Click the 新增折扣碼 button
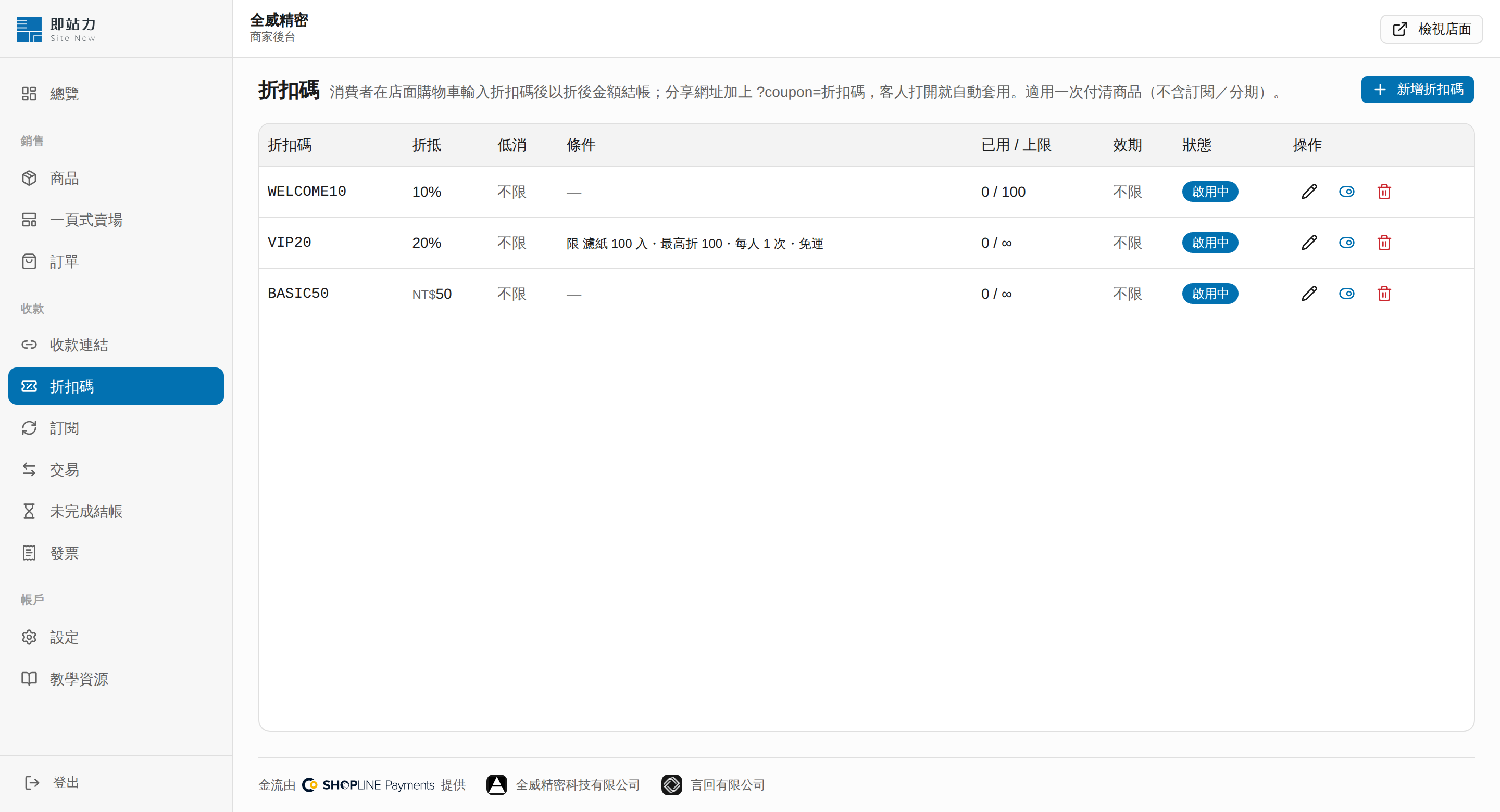Screen dimensions: 1500x812 pyautogui.click(x=1417, y=90)
